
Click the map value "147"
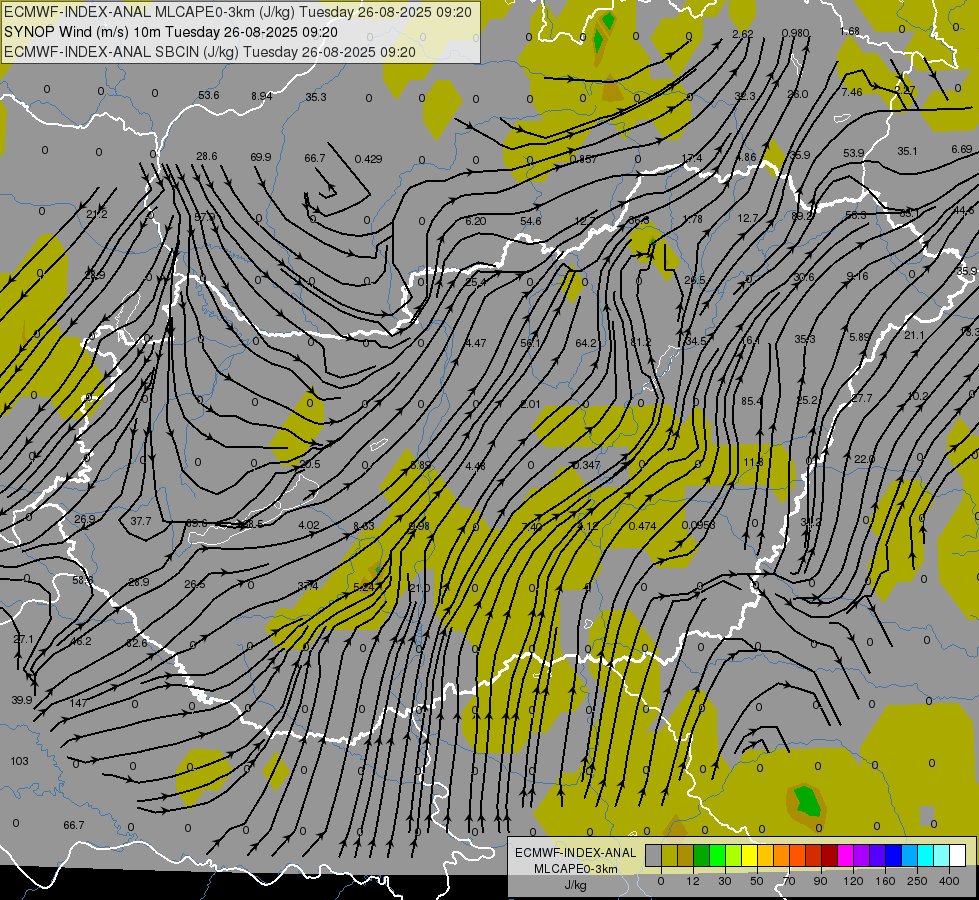78,703
